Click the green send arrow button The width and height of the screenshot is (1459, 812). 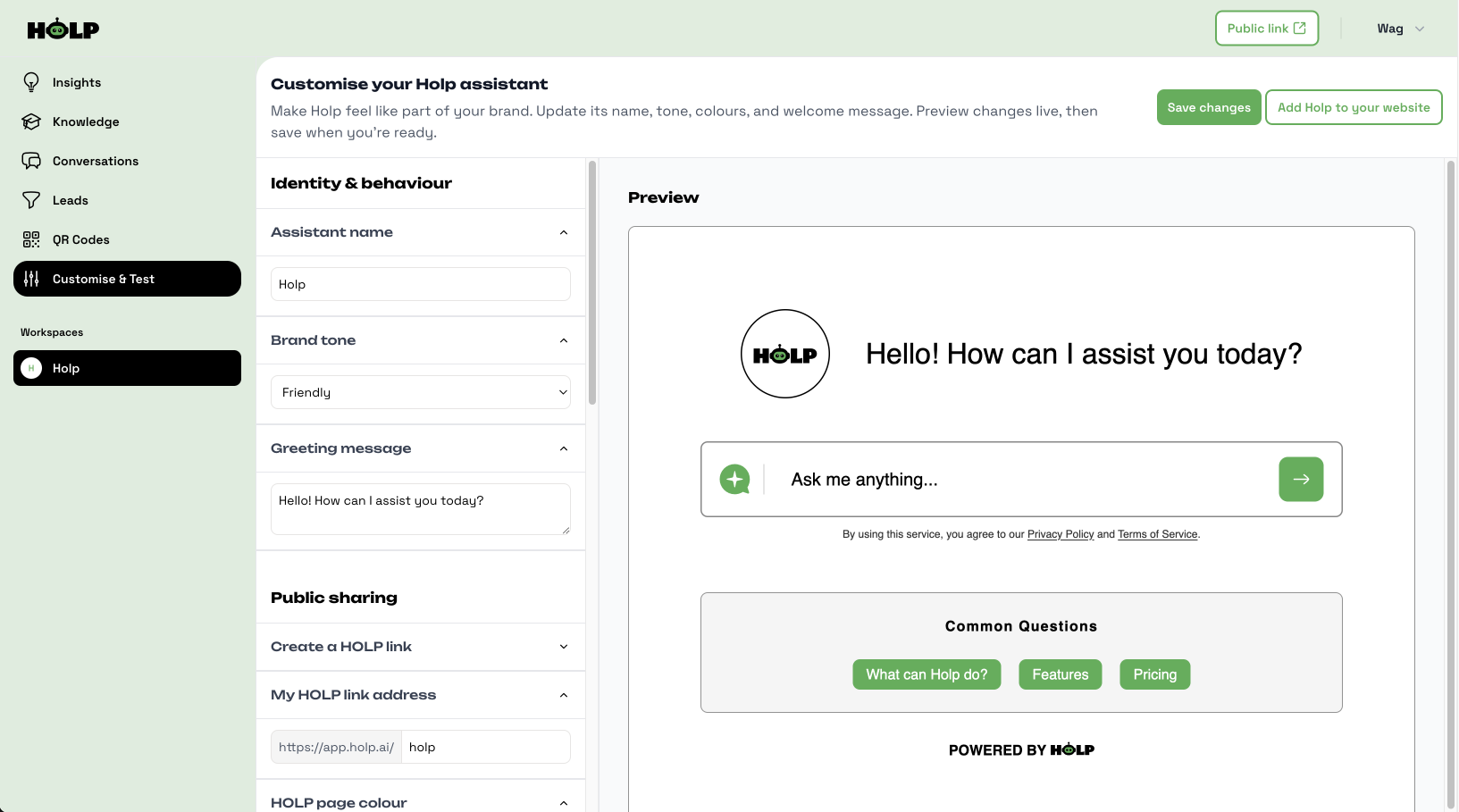pyautogui.click(x=1301, y=480)
